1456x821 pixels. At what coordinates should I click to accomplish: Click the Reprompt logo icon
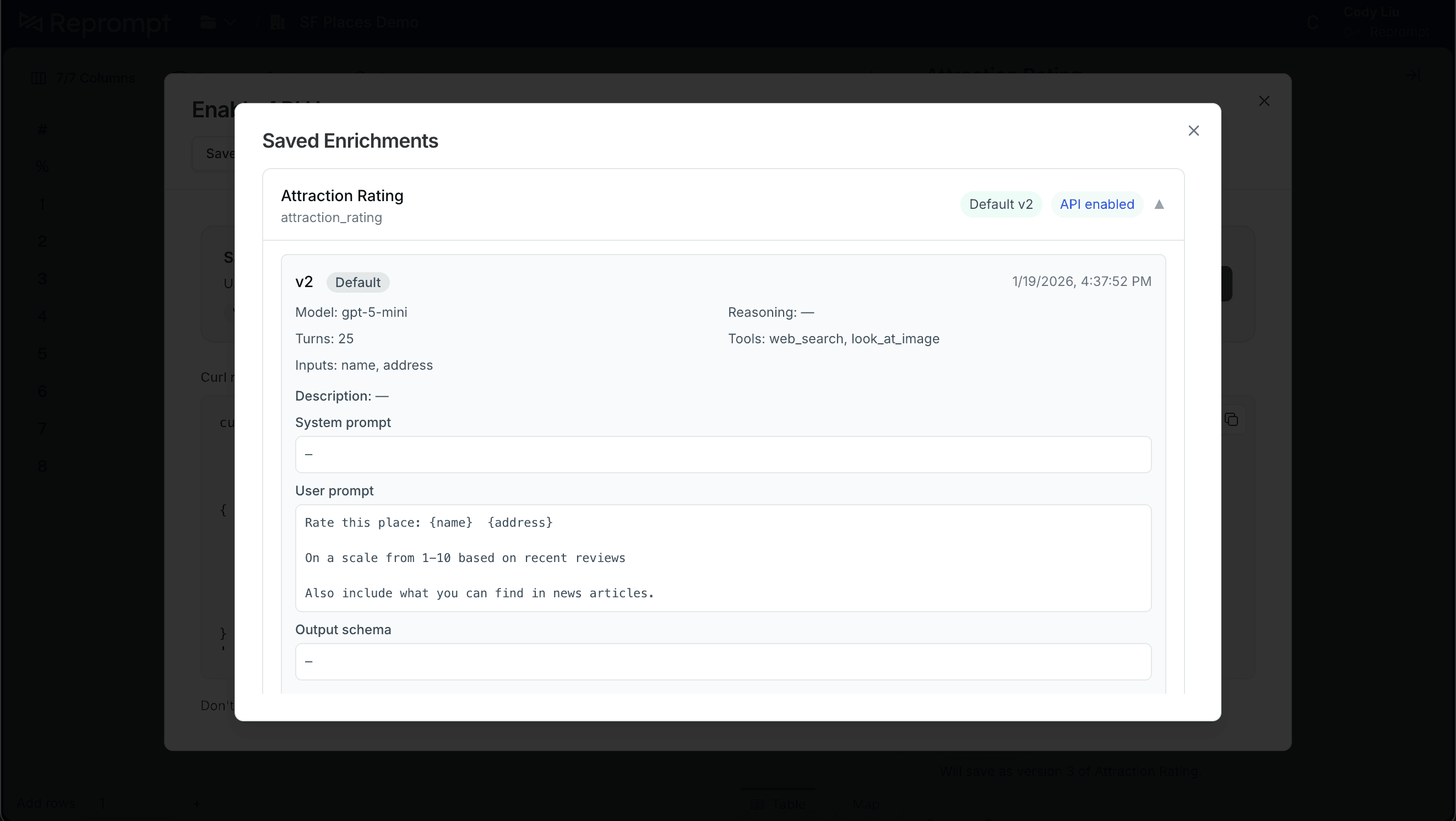point(31,23)
